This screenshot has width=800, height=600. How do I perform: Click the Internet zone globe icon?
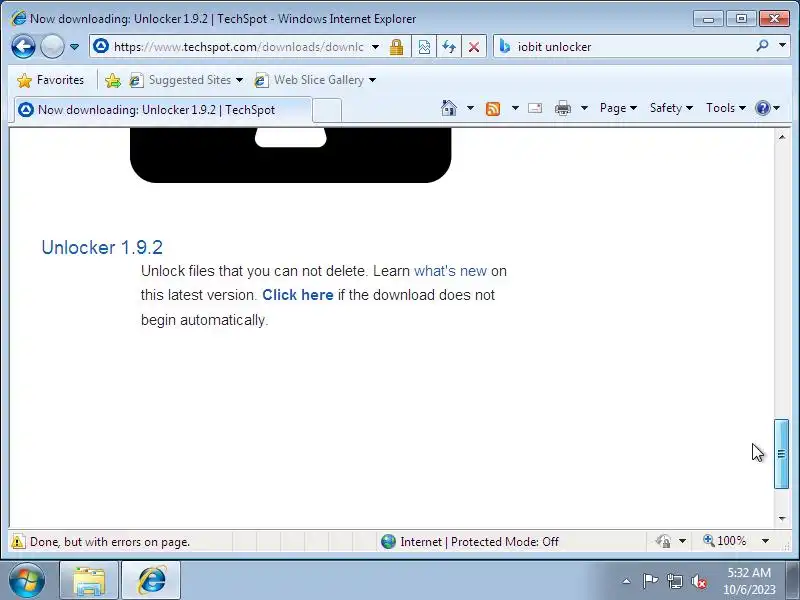pyautogui.click(x=388, y=541)
